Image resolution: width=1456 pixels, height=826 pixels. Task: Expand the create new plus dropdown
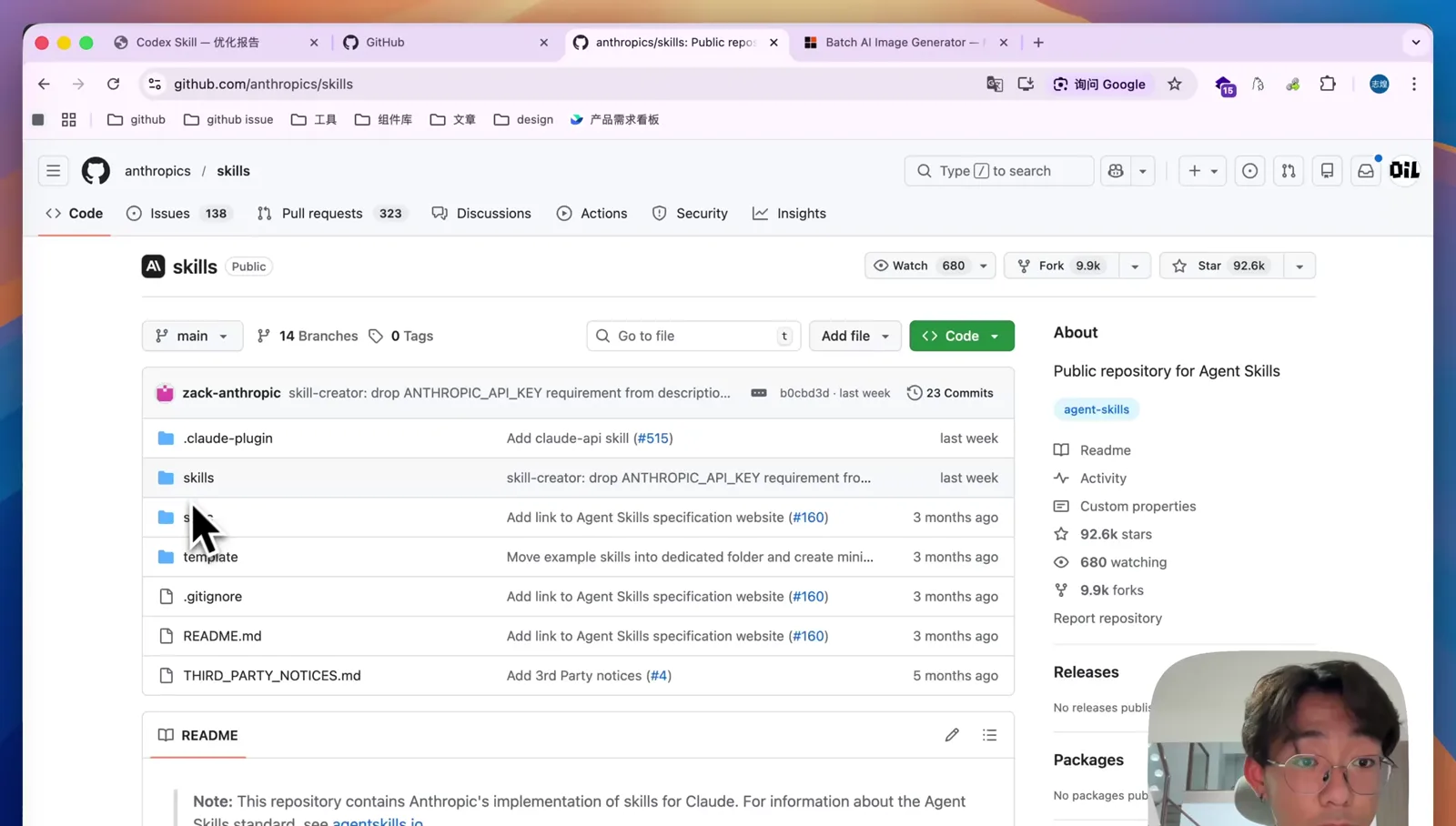[1203, 171]
